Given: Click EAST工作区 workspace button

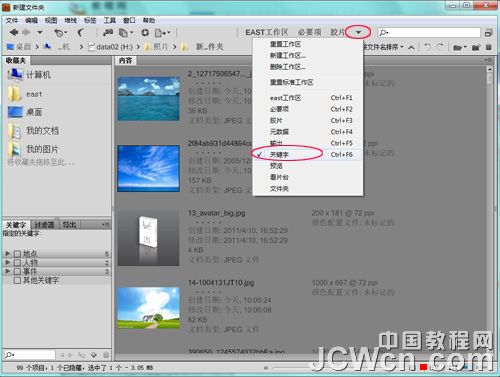Looking at the screenshot, I should pyautogui.click(x=266, y=32).
